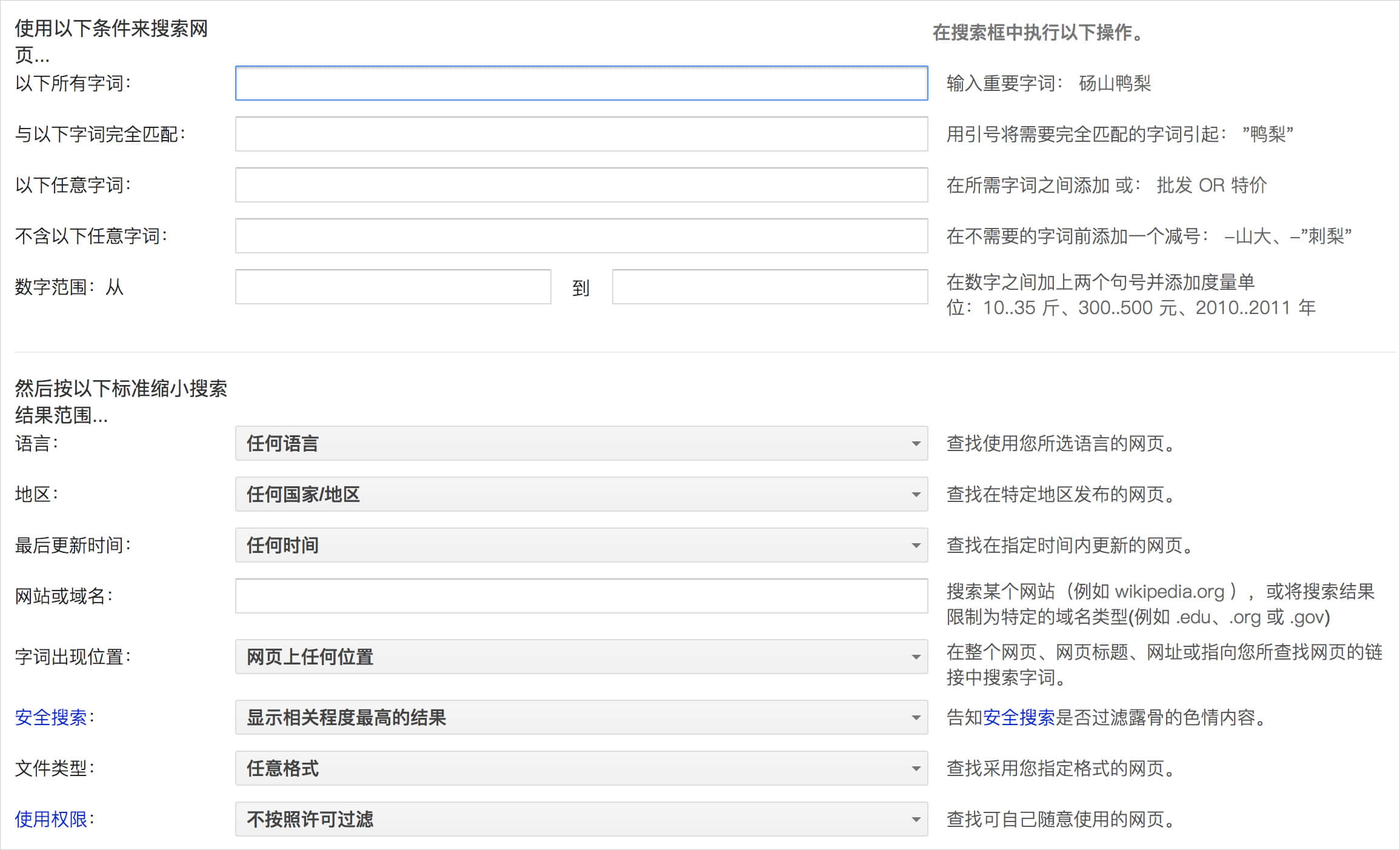Screen dimensions: 1400x850
Task: Click the 数字范围 从 starting number field
Action: coord(393,287)
